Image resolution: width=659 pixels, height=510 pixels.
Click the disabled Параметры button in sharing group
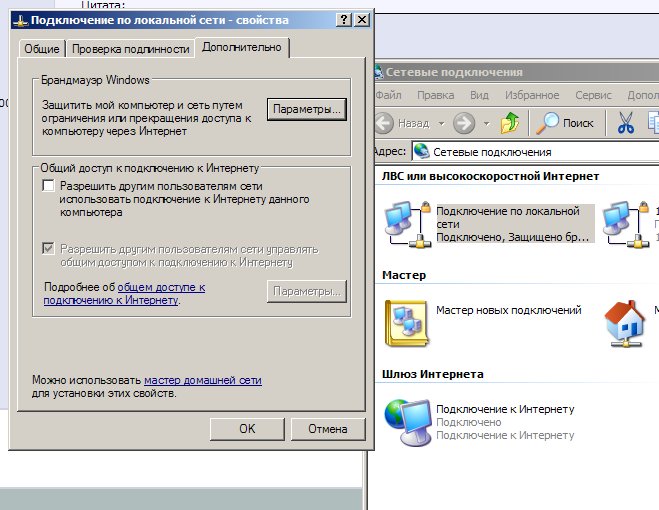307,291
